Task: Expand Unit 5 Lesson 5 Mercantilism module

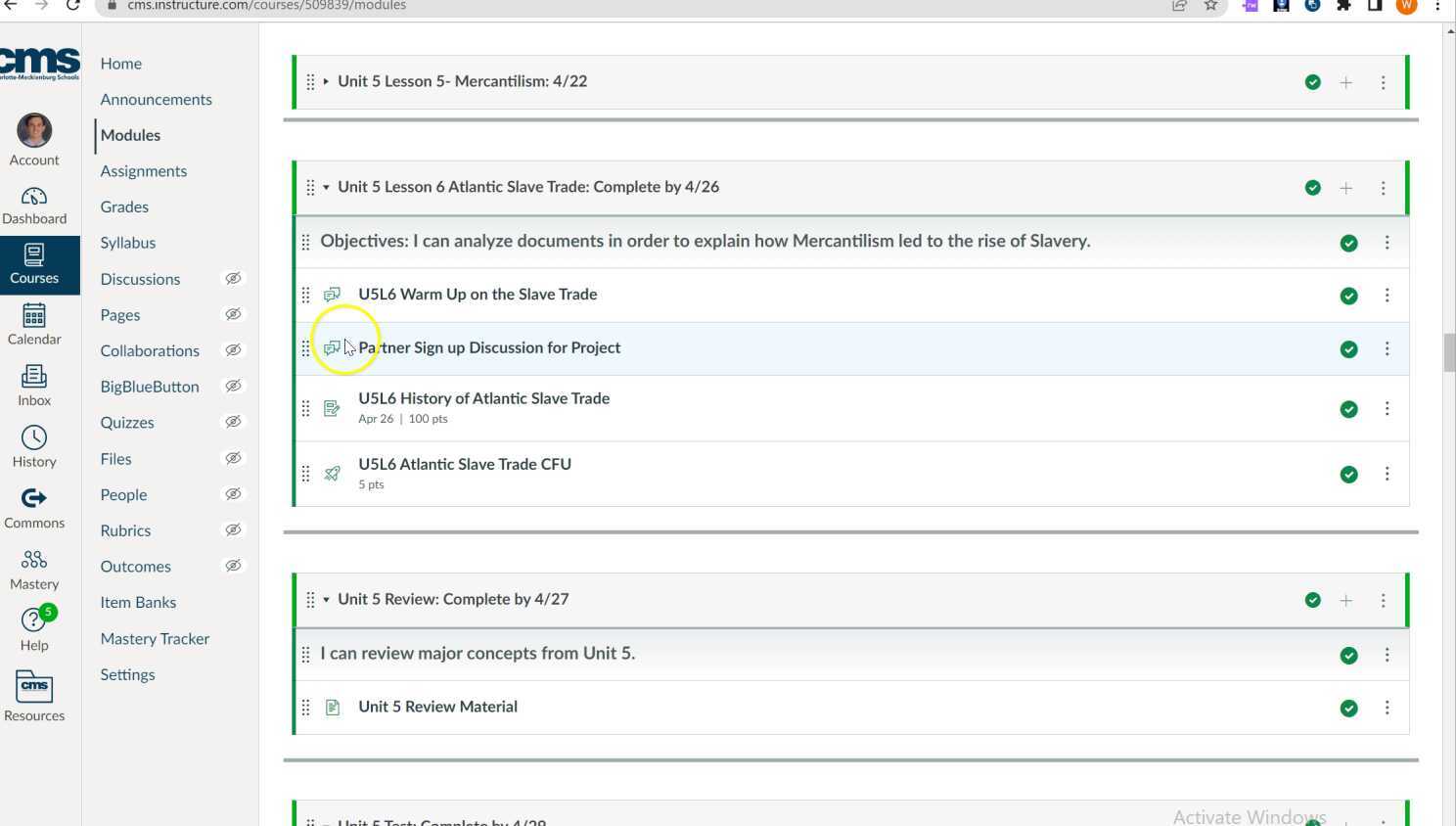Action: pyautogui.click(x=326, y=81)
